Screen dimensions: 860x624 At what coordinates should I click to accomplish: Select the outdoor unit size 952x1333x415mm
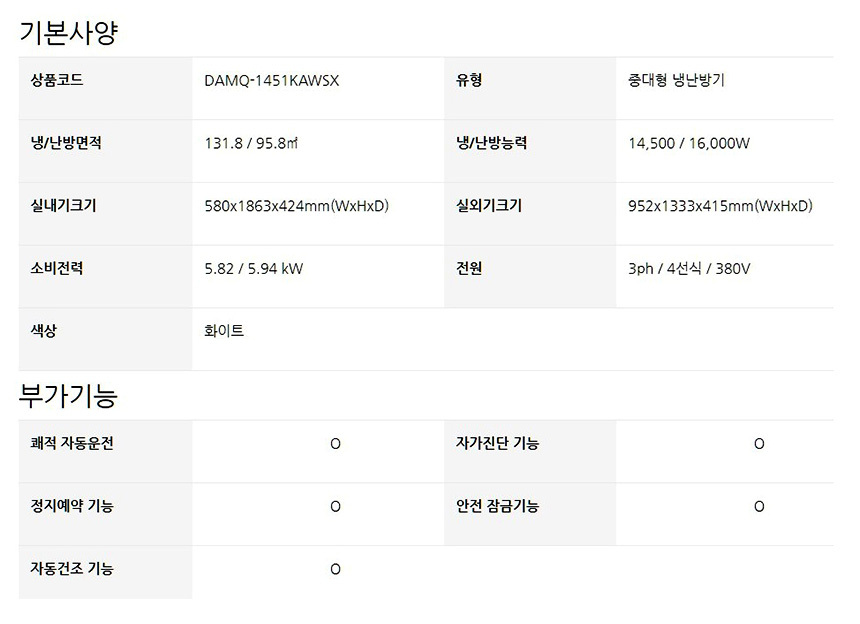pyautogui.click(x=720, y=207)
